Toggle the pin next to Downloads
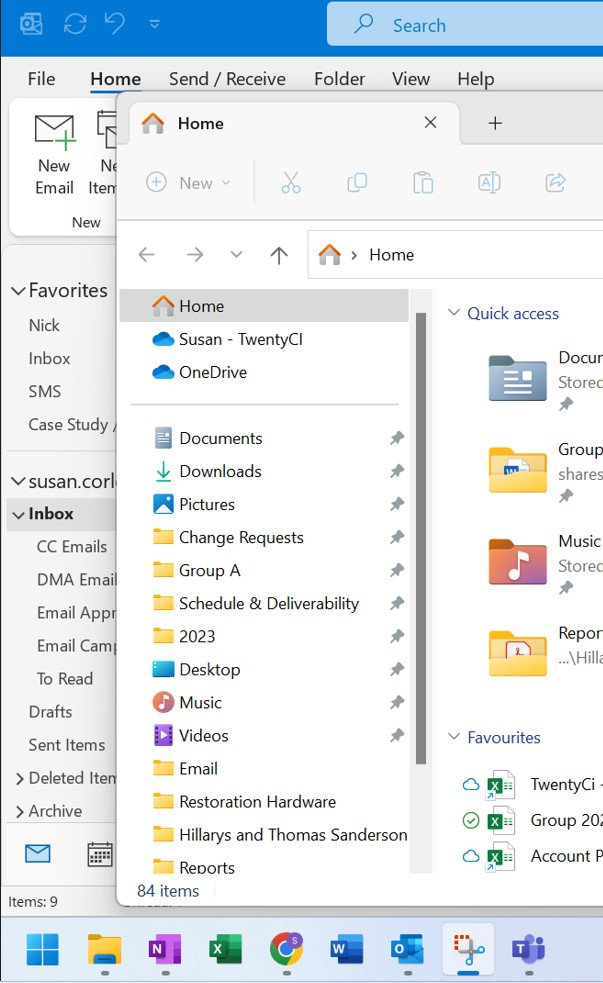 point(396,471)
